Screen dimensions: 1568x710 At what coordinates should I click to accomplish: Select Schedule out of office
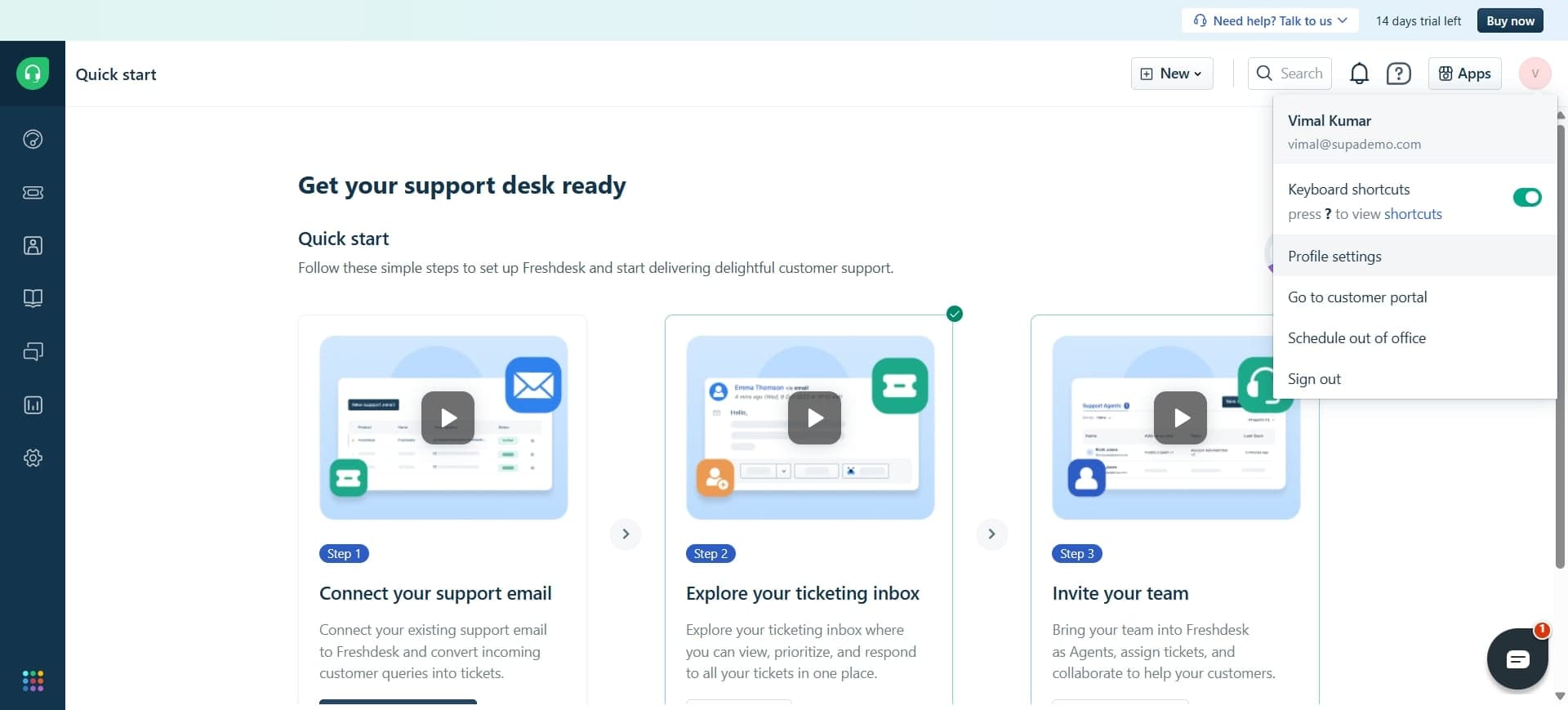click(x=1414, y=337)
